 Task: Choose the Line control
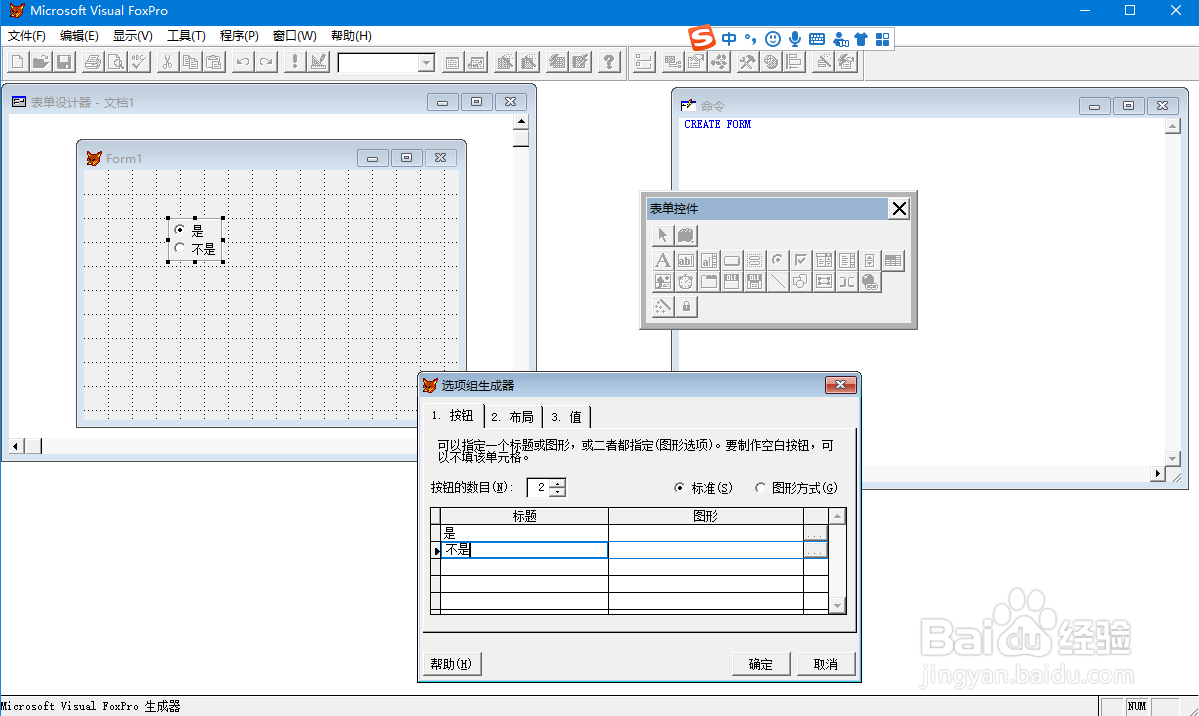point(778,282)
